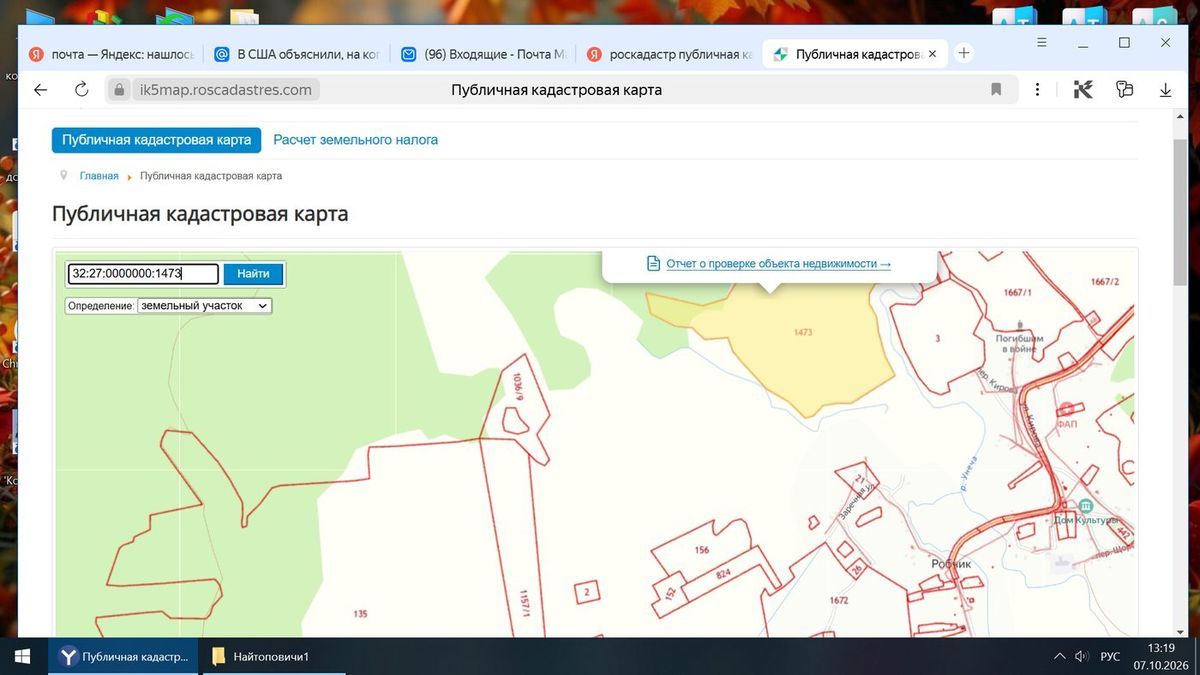Click the document icon beside the report link
1200x675 pixels.
point(654,263)
